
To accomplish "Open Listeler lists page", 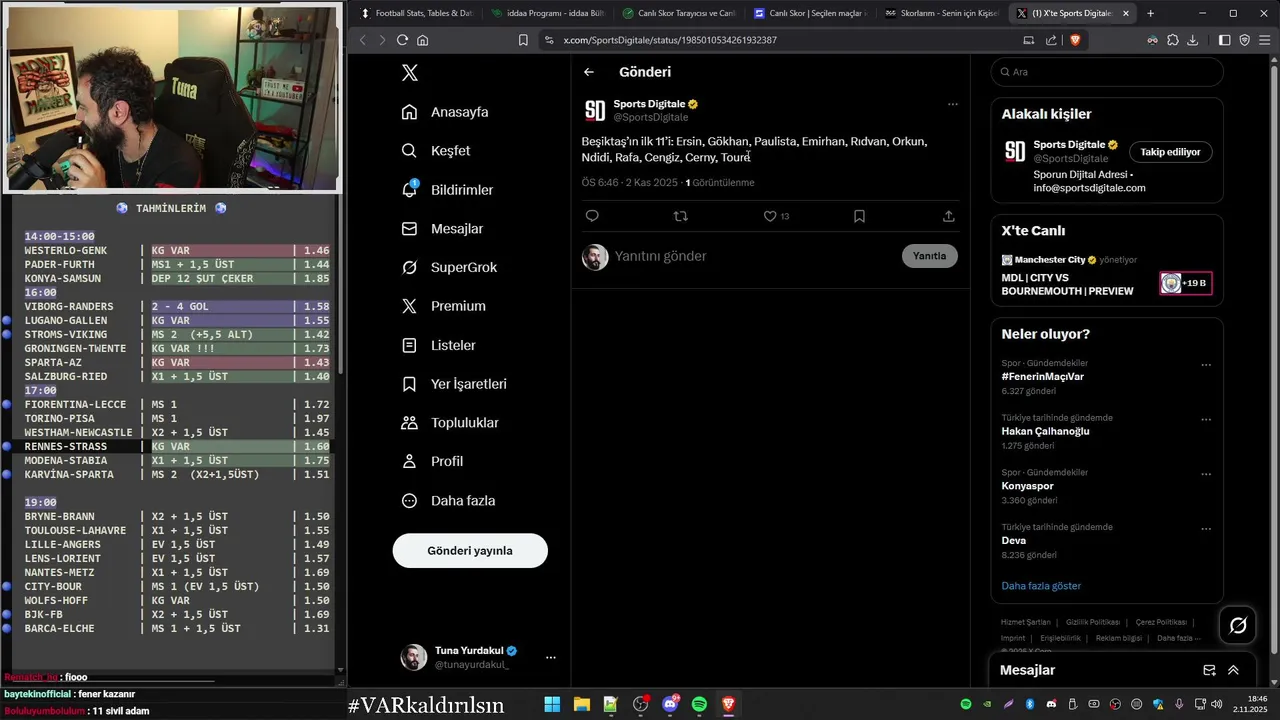I will [438, 345].
